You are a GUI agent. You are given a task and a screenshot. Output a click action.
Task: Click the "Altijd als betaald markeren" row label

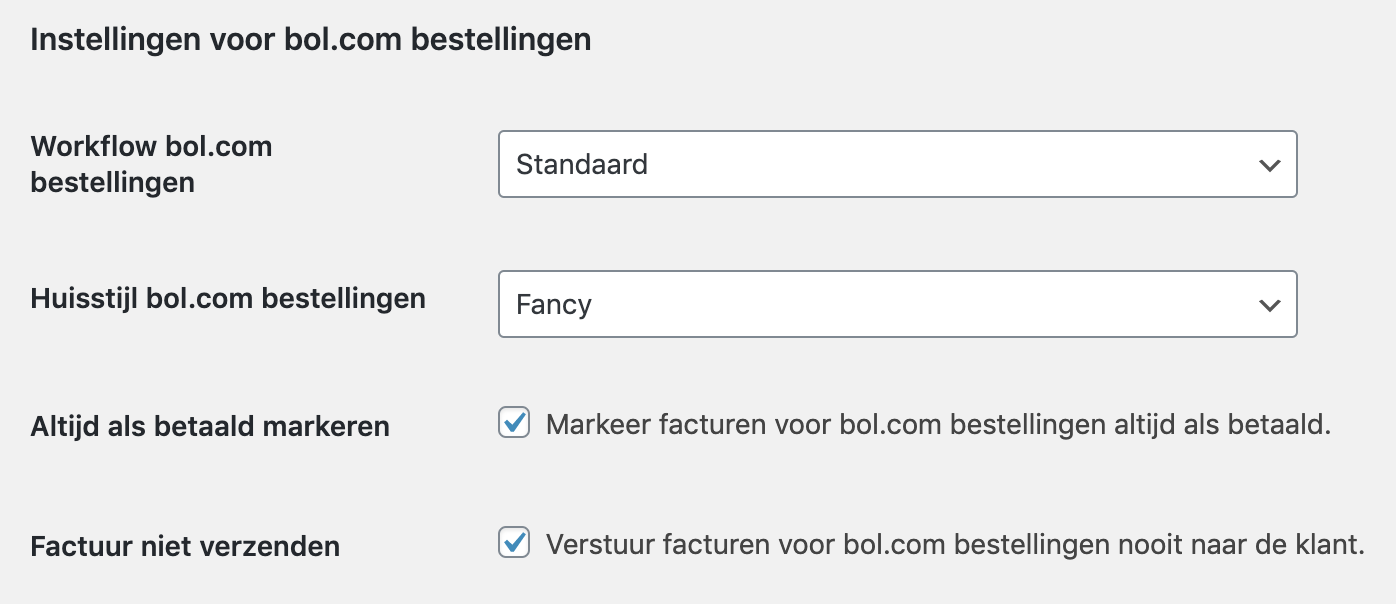(x=210, y=427)
